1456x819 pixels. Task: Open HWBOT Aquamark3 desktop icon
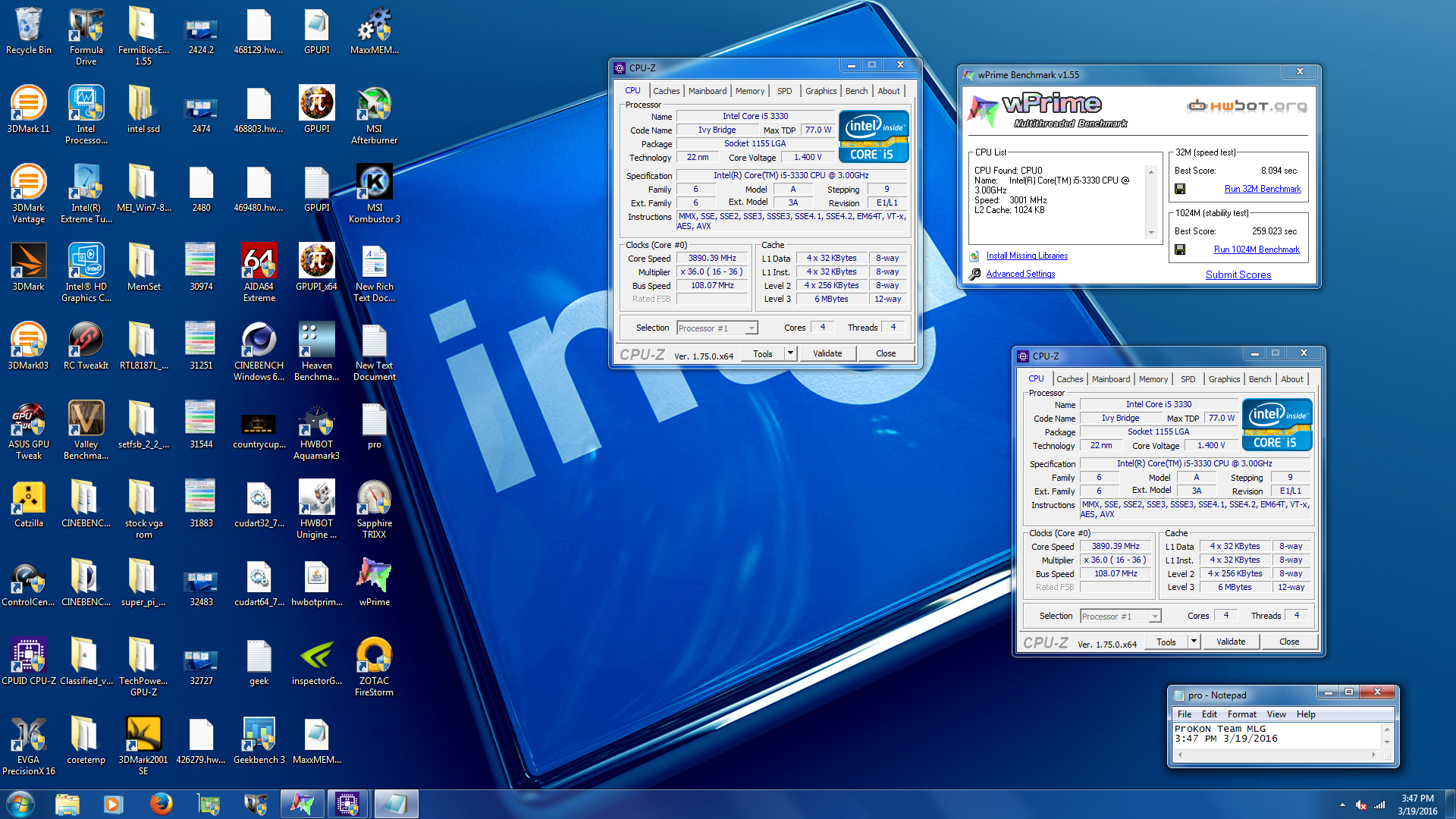click(316, 431)
